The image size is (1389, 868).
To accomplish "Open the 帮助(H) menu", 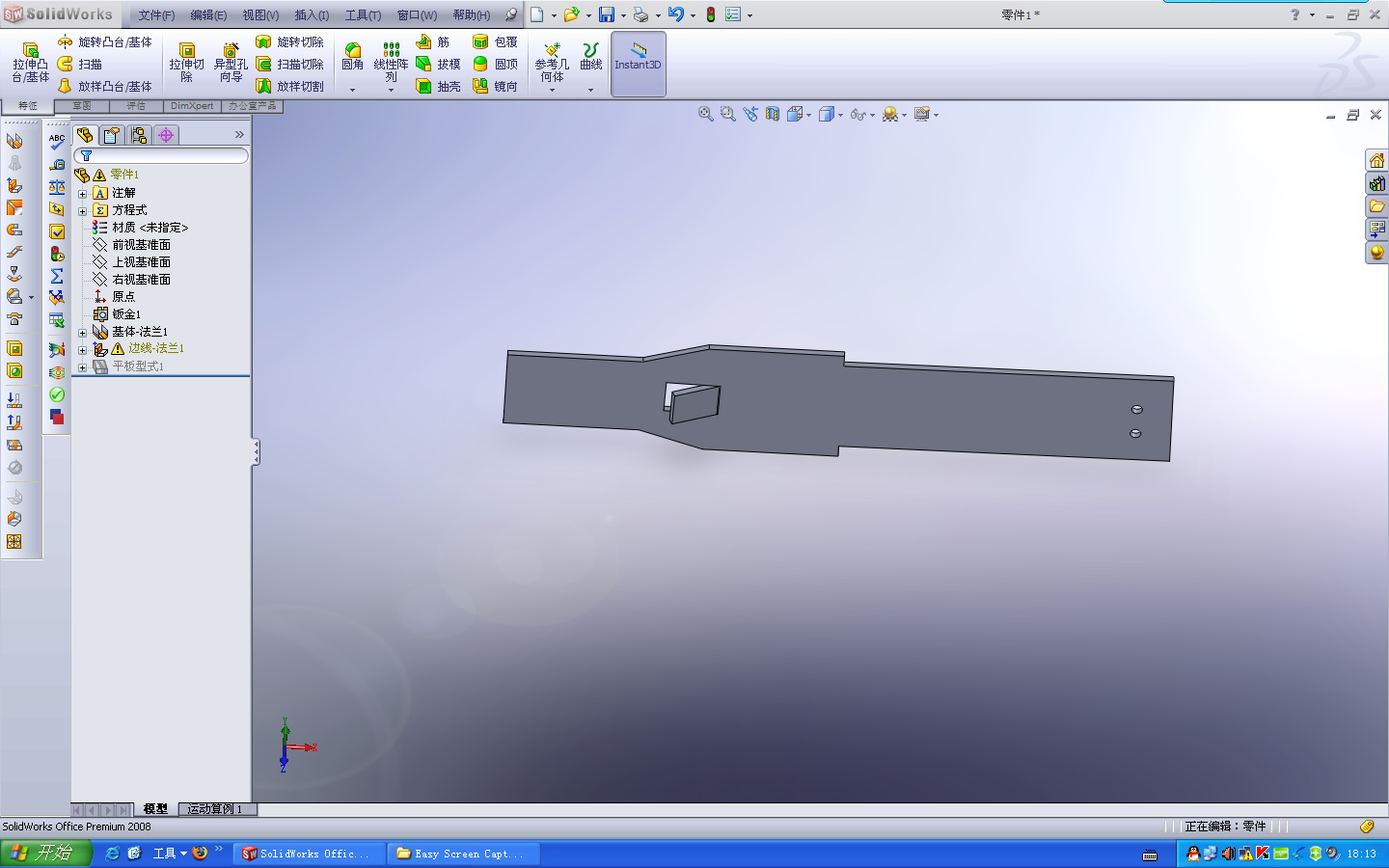I will 472,15.
